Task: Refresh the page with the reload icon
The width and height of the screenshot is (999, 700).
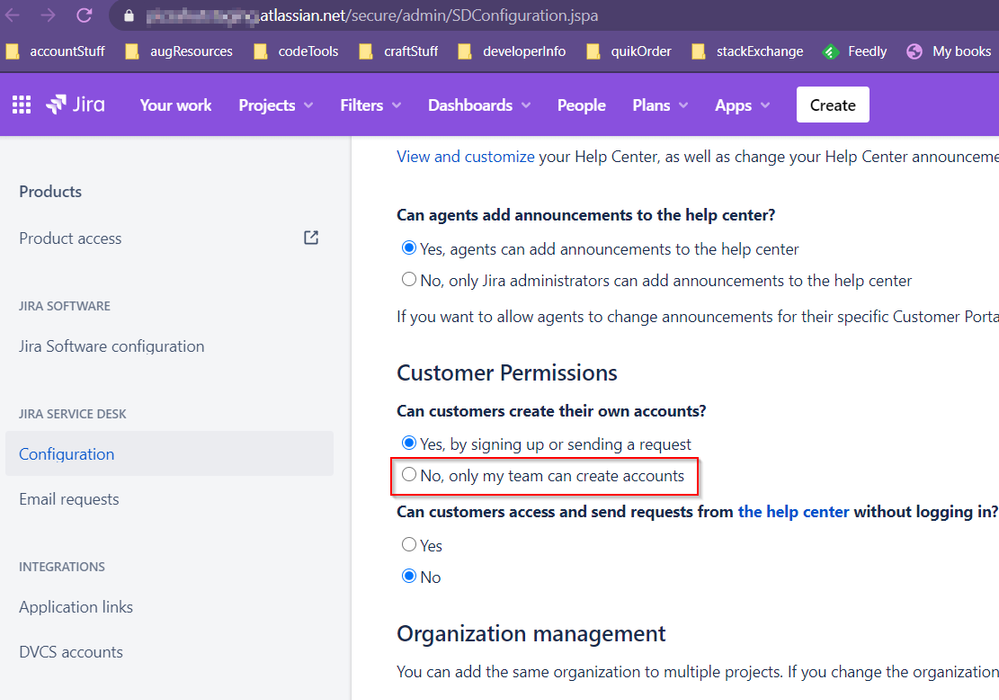Action: coord(82,15)
